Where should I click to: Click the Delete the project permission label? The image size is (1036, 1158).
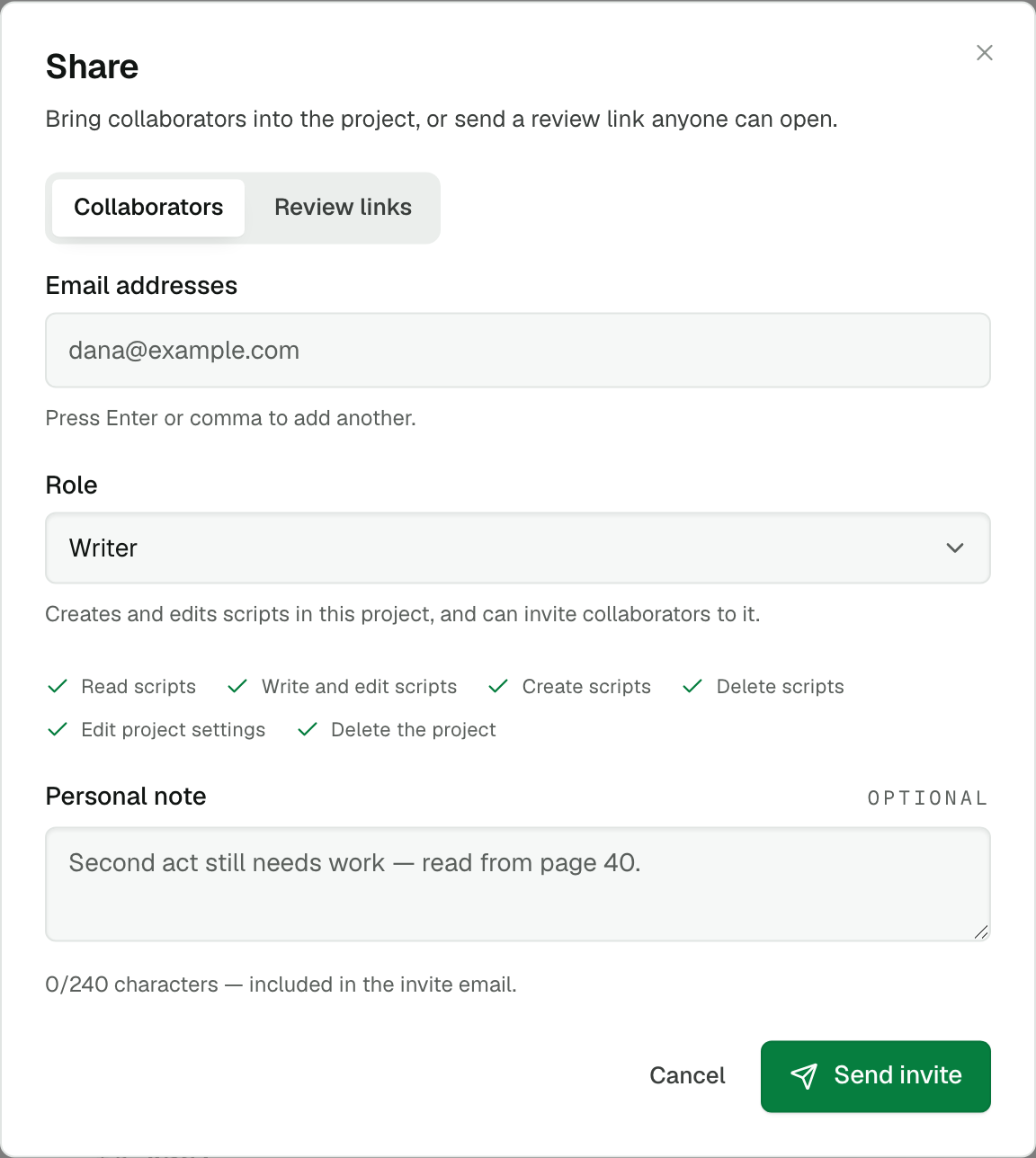tap(414, 729)
